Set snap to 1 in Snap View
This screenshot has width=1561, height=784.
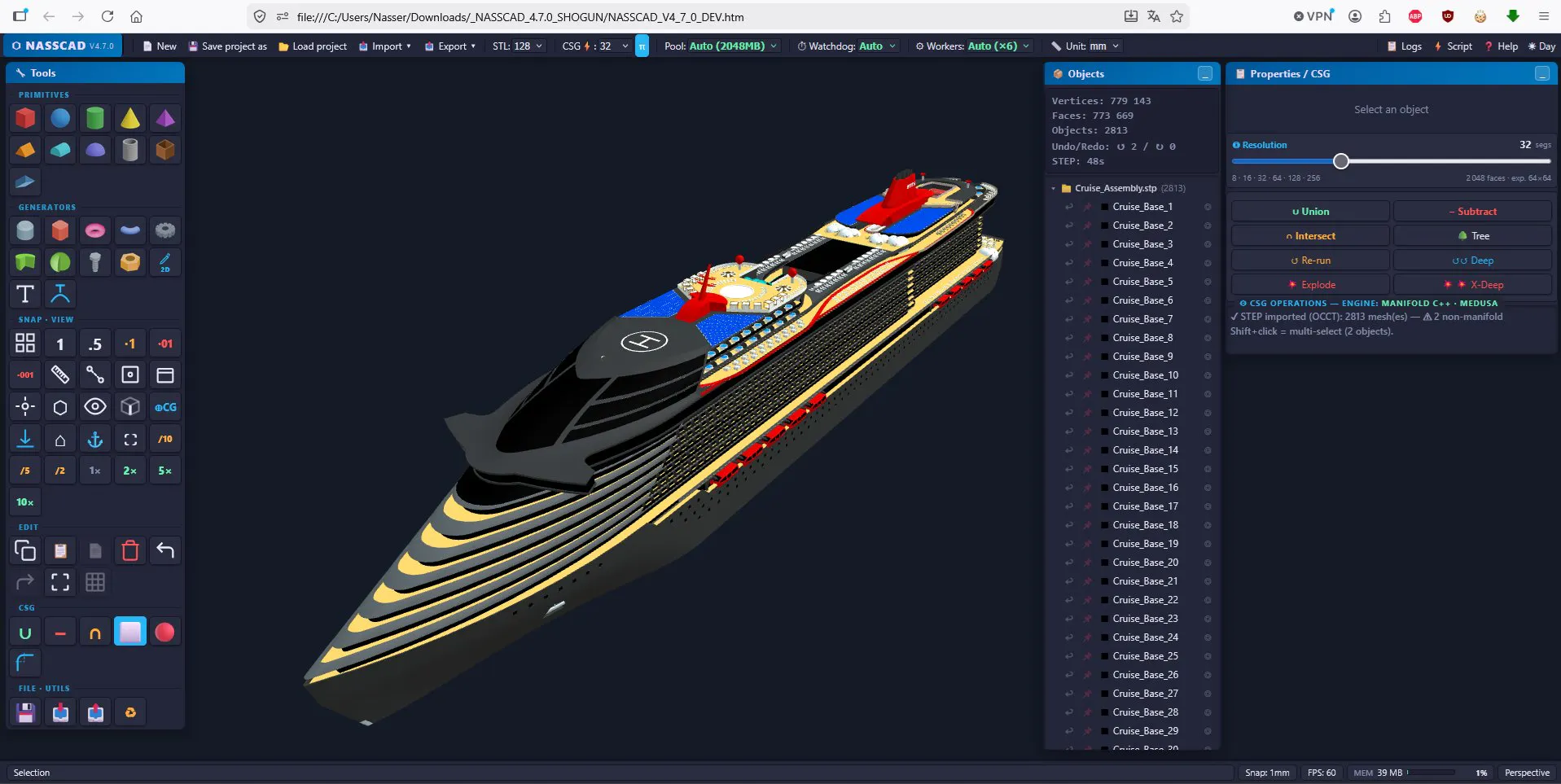(60, 344)
